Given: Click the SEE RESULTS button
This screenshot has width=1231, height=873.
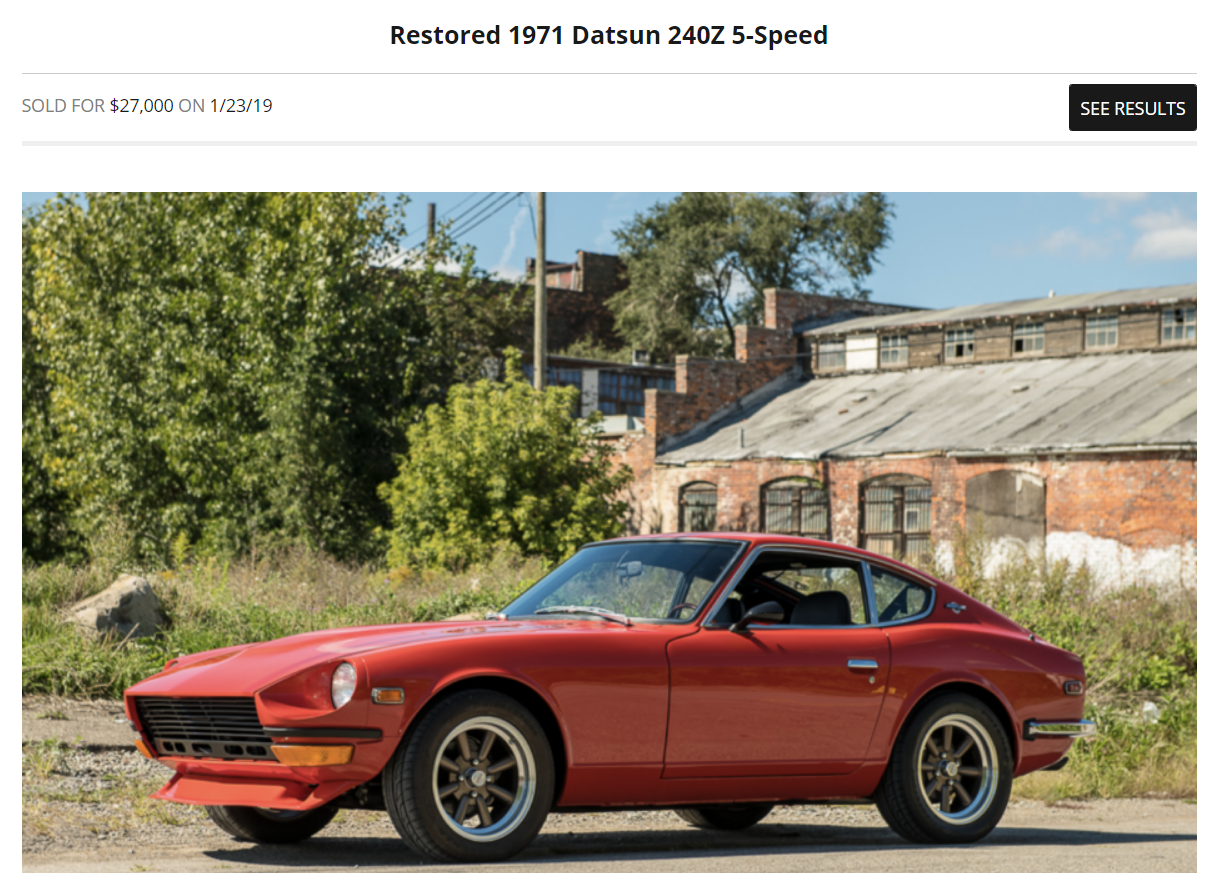Looking at the screenshot, I should click(x=1132, y=108).
